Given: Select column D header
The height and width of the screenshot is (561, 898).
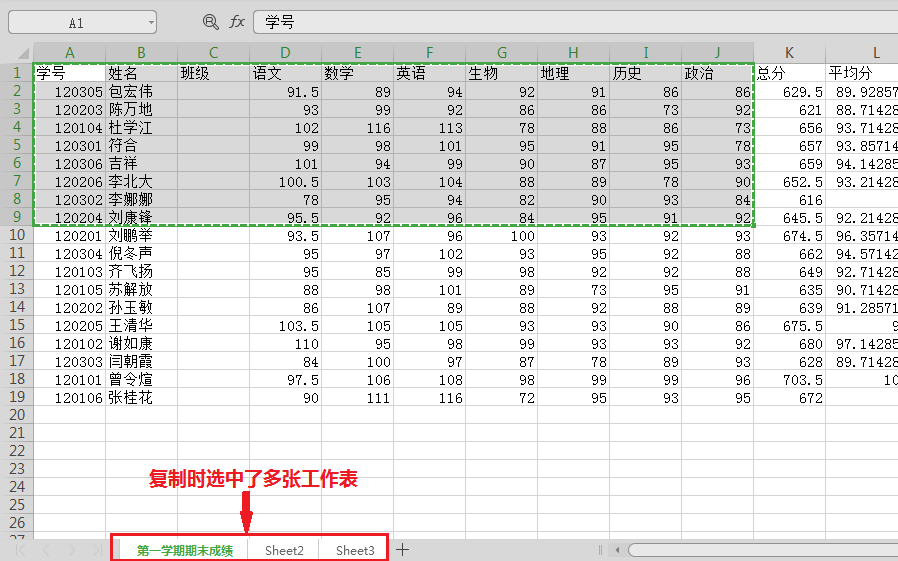Looking at the screenshot, I should [286, 53].
